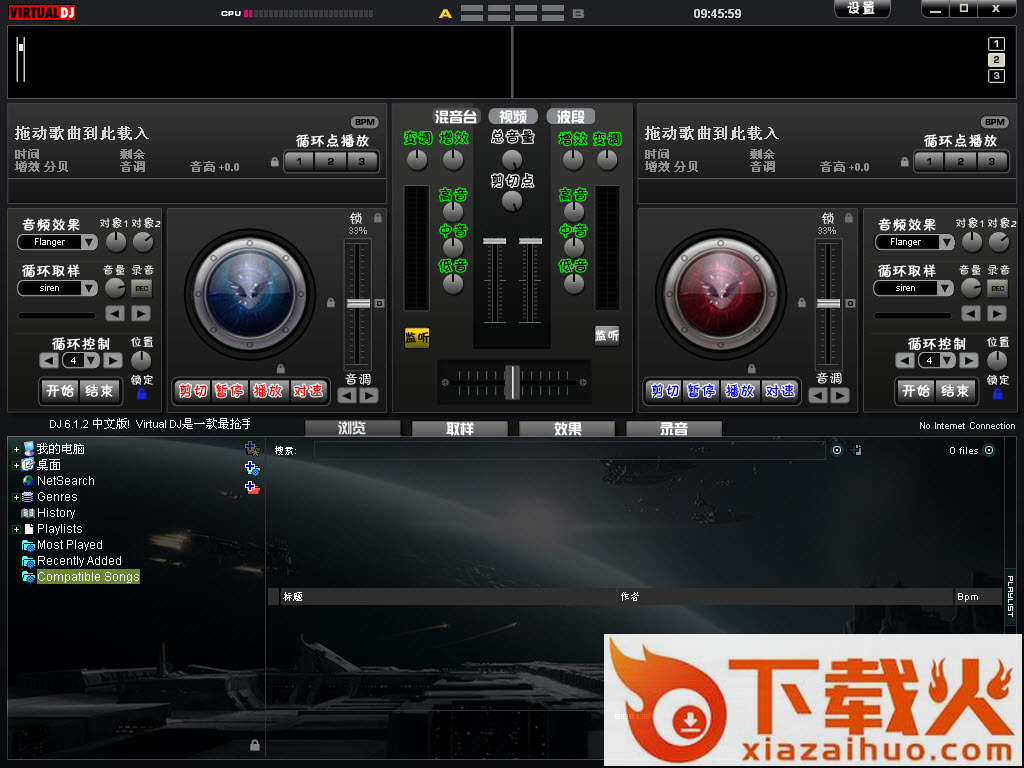
Task: Select Compatible Songs folder
Action: coord(88,577)
